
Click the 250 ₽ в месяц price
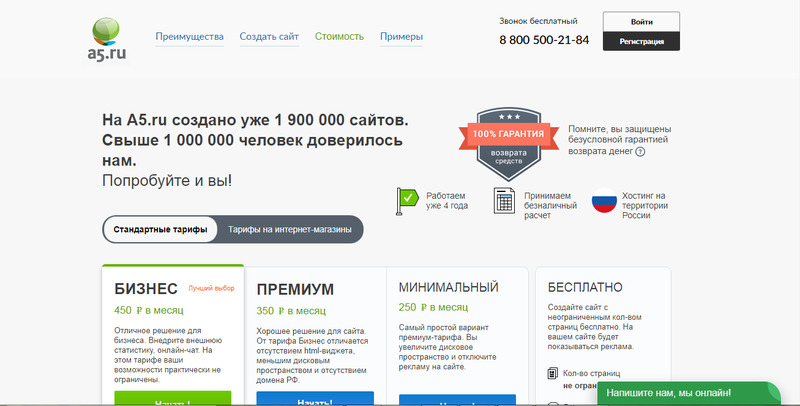pyautogui.click(x=433, y=307)
